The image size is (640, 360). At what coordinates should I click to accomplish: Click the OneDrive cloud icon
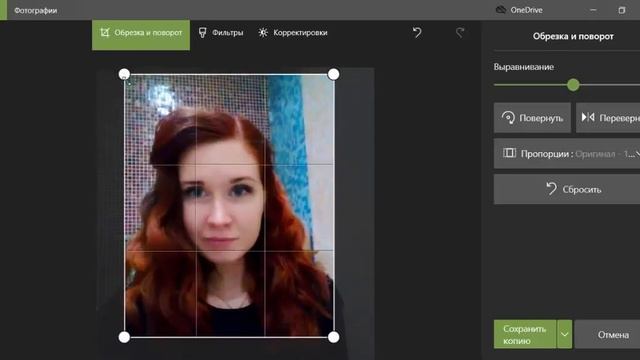(x=501, y=10)
